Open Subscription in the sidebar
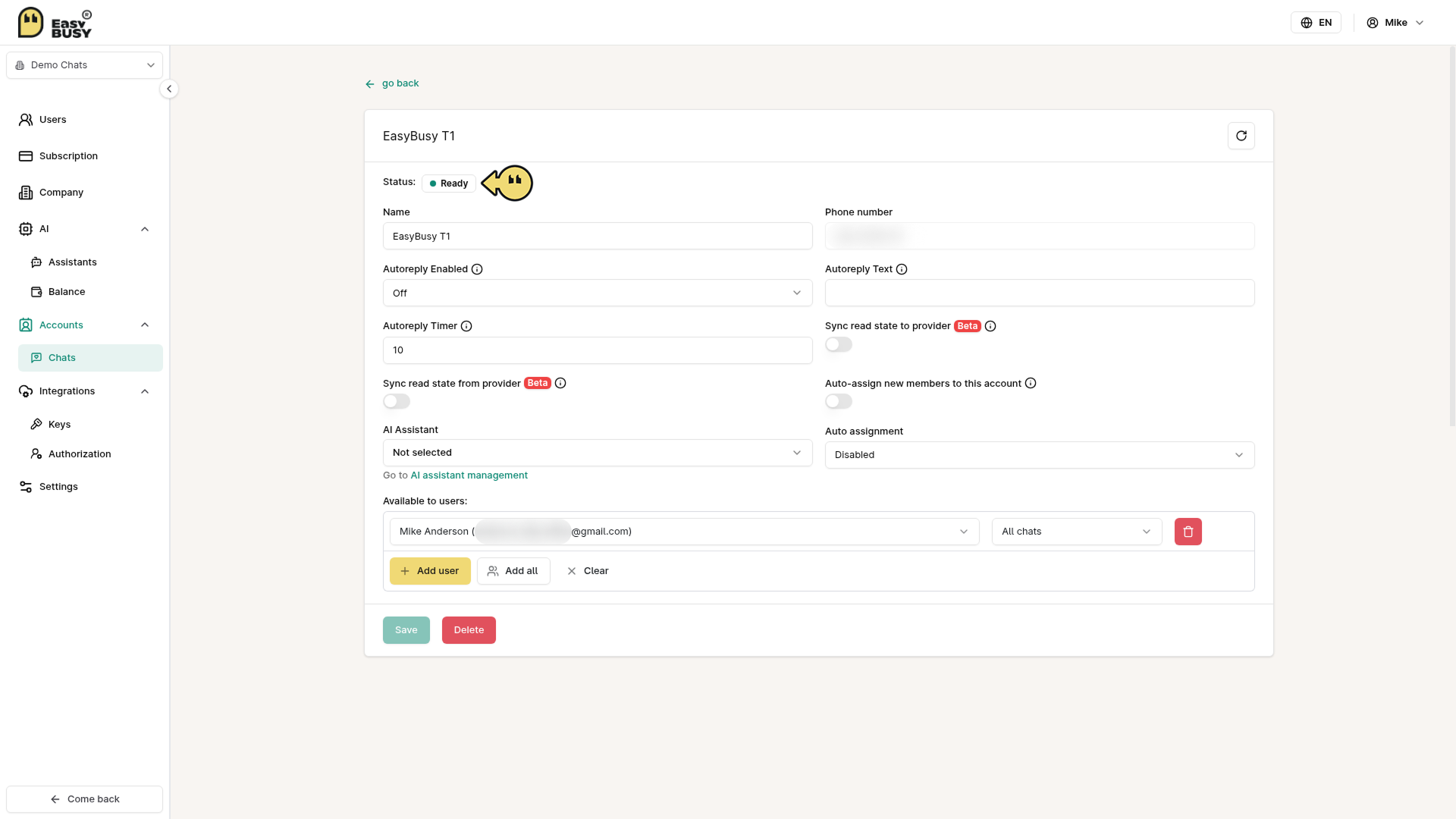Screen dimensions: 1456x819 pos(85,156)
